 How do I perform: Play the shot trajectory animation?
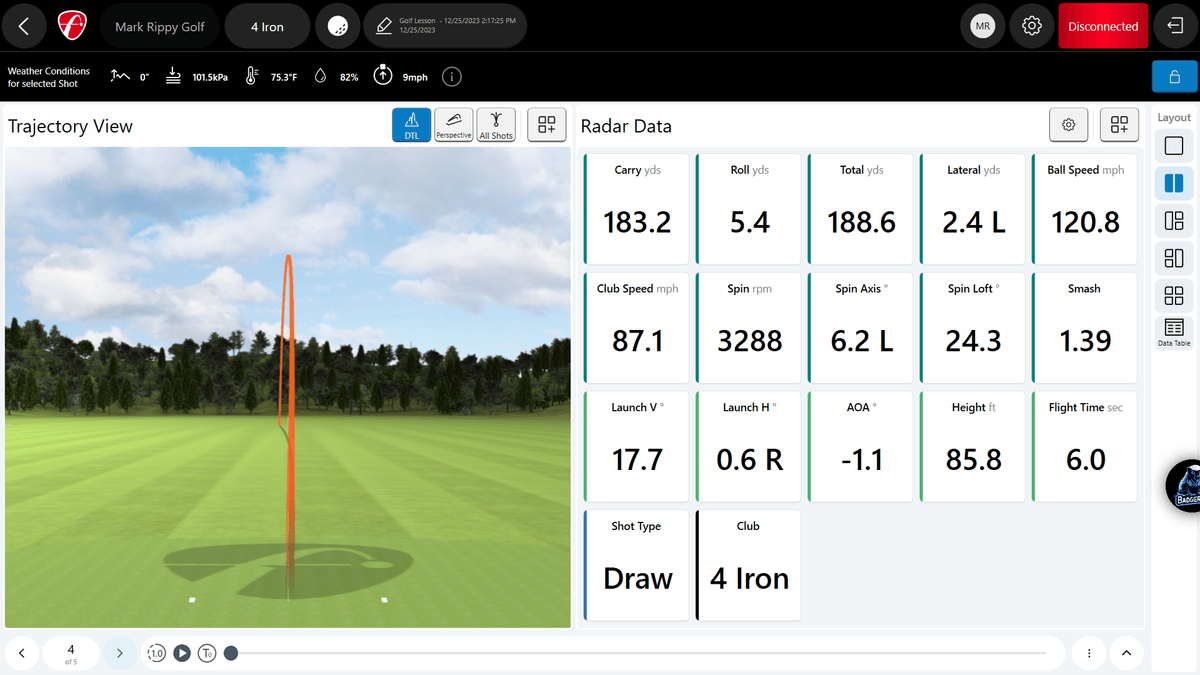182,653
